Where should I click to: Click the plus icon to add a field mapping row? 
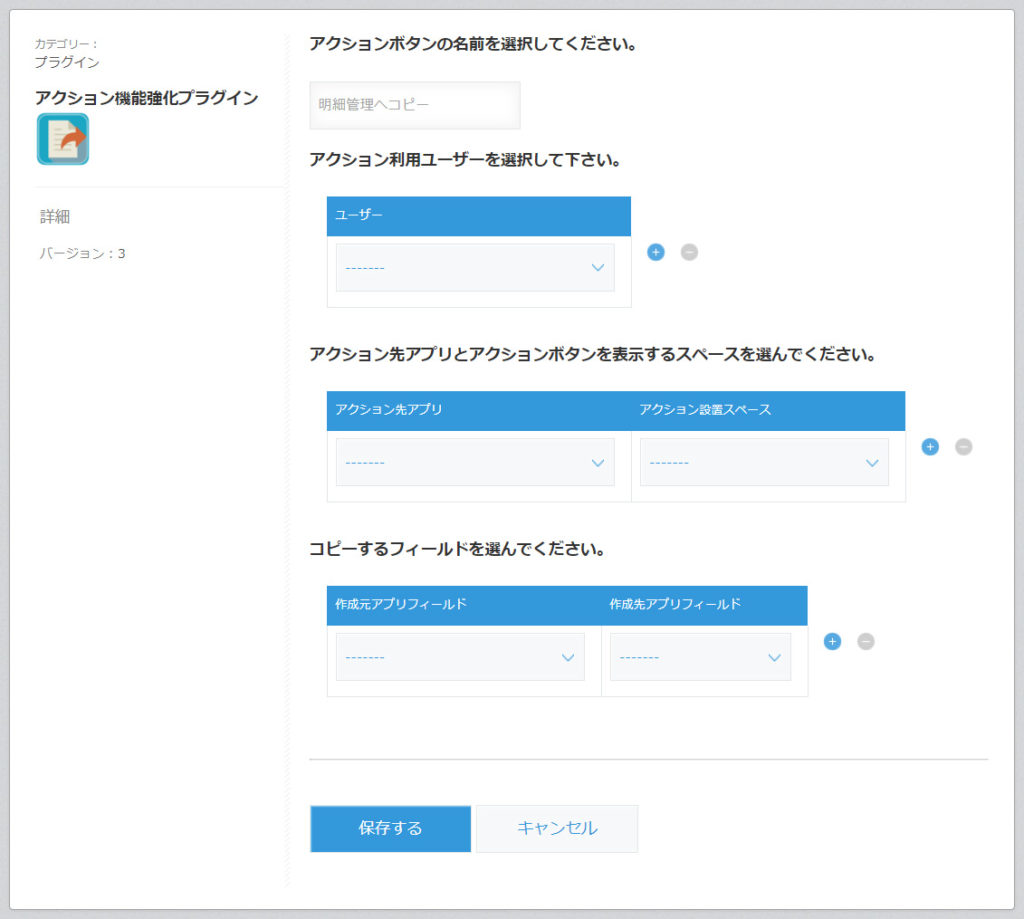click(x=832, y=641)
